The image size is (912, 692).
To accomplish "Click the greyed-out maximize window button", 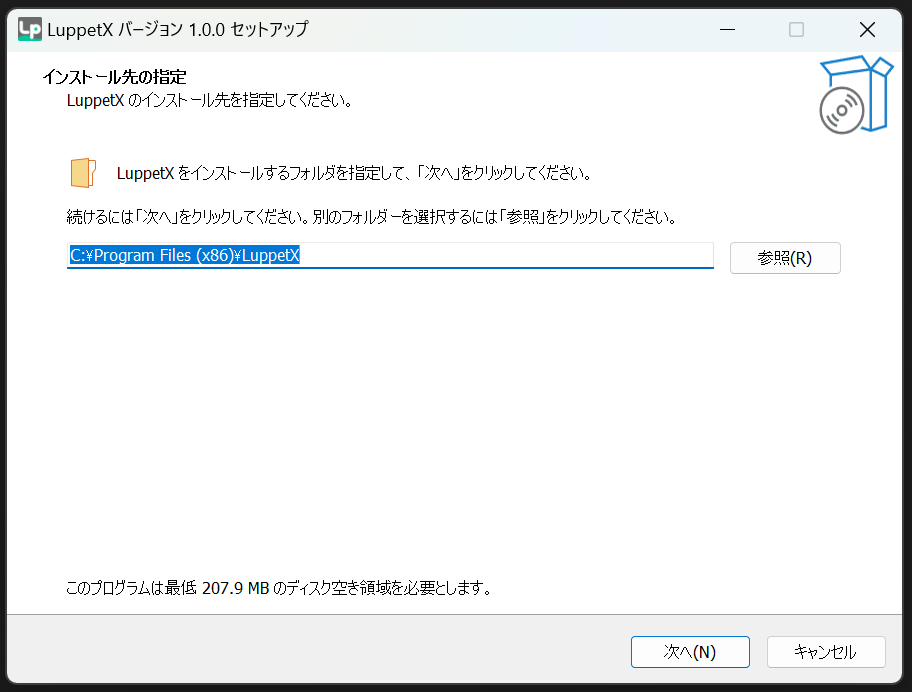I will point(796,30).
